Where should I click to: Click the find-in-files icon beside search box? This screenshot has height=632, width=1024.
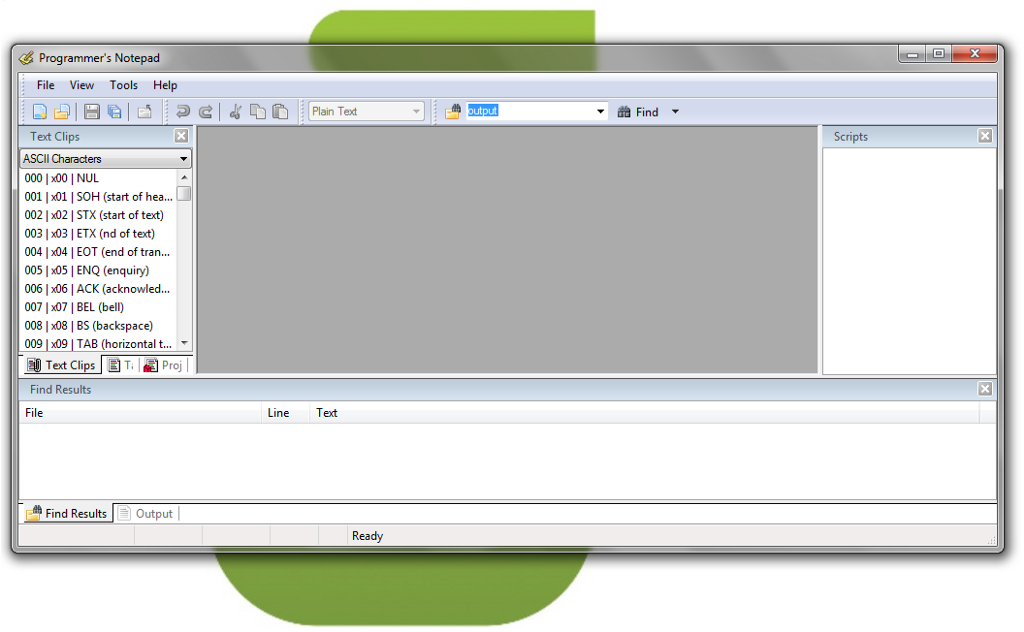tap(453, 112)
